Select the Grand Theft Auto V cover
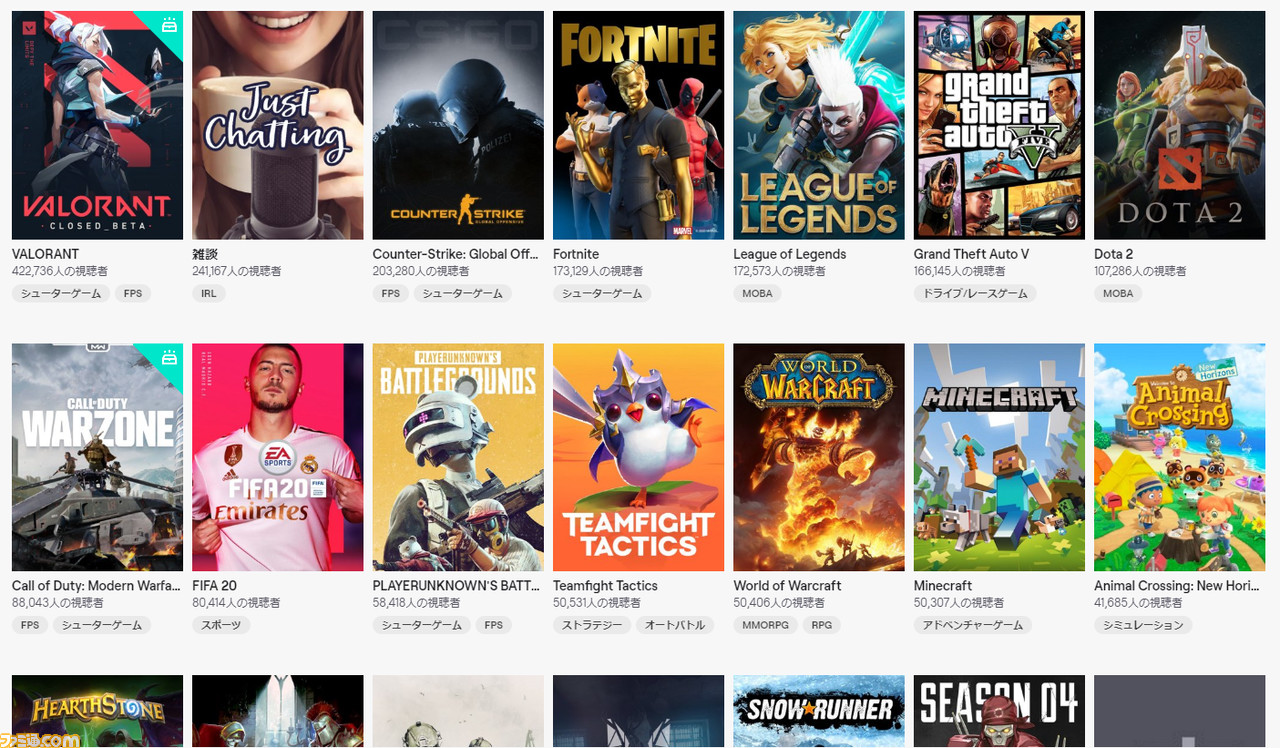The width and height of the screenshot is (1280, 748). point(999,126)
